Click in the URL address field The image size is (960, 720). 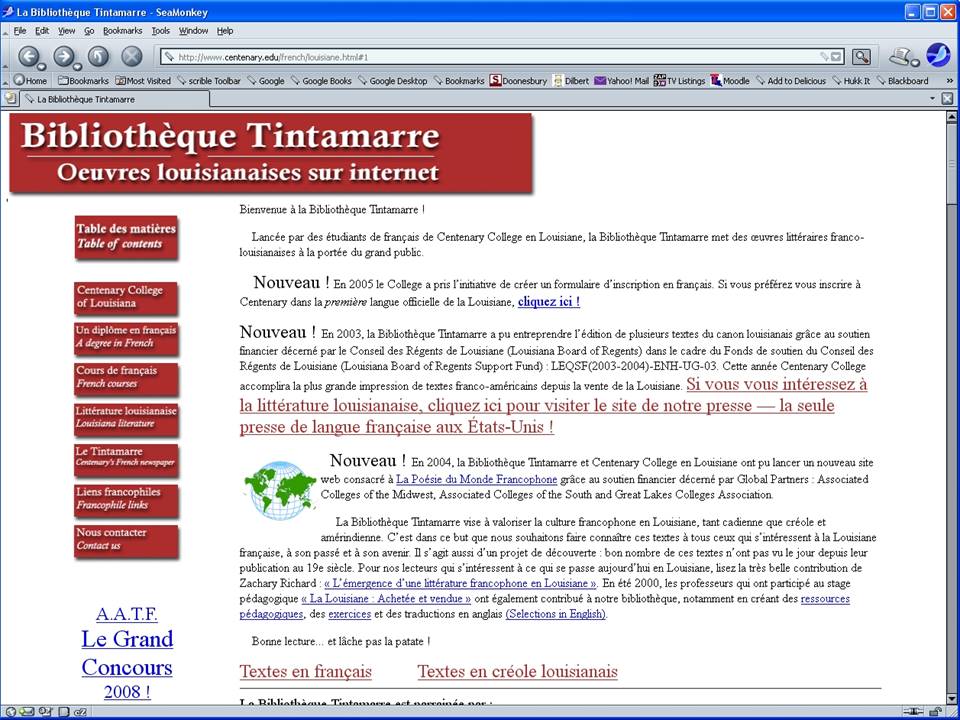tap(490, 57)
